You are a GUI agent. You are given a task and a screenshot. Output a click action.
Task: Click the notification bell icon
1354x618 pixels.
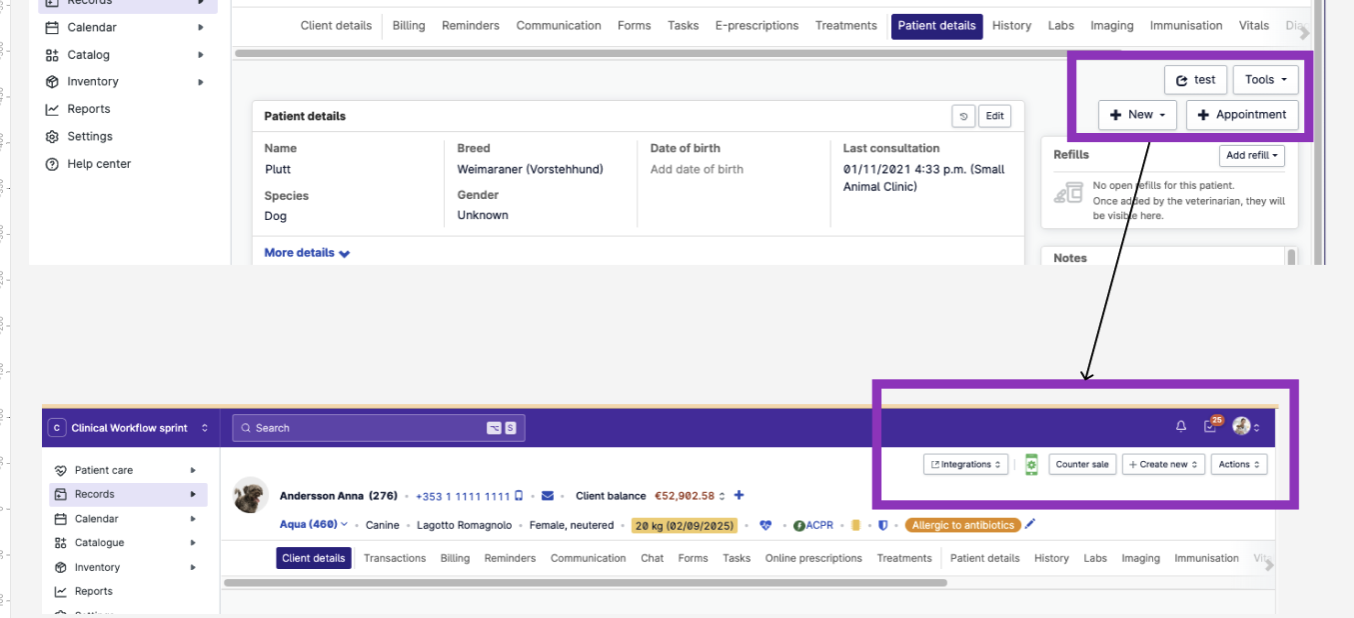click(1181, 427)
